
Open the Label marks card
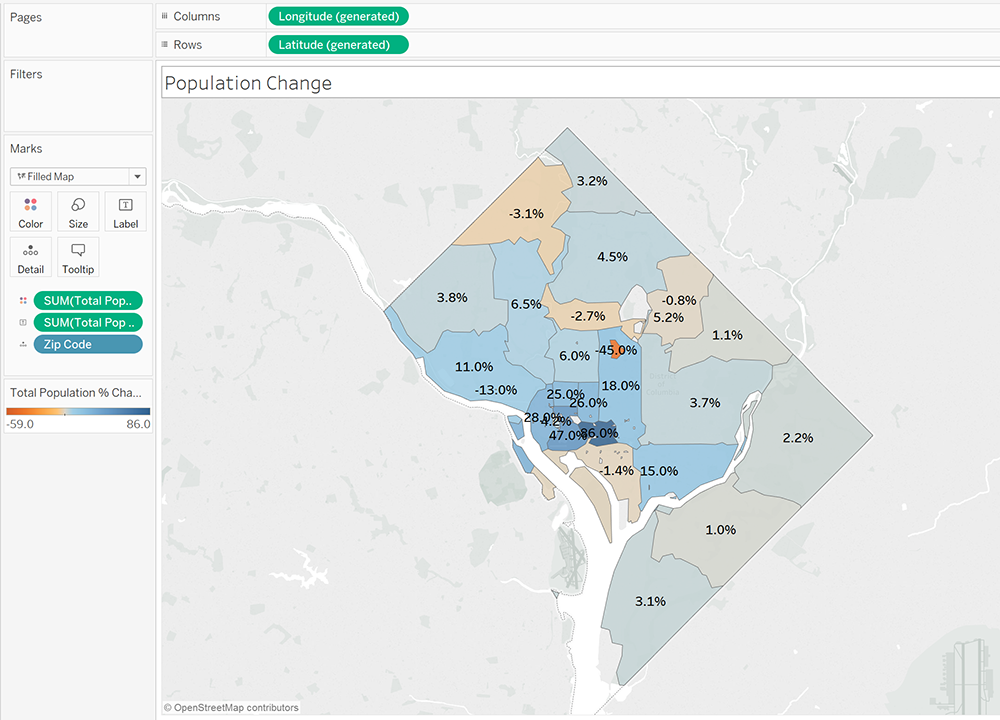point(126,212)
